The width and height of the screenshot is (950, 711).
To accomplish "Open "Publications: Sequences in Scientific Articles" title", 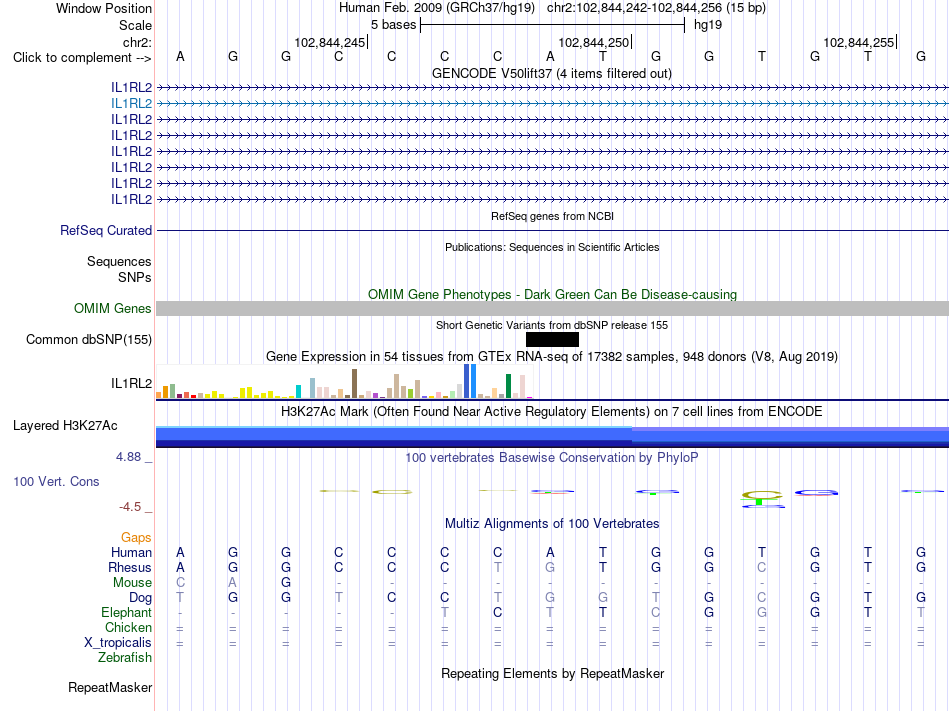I will [x=552, y=247].
